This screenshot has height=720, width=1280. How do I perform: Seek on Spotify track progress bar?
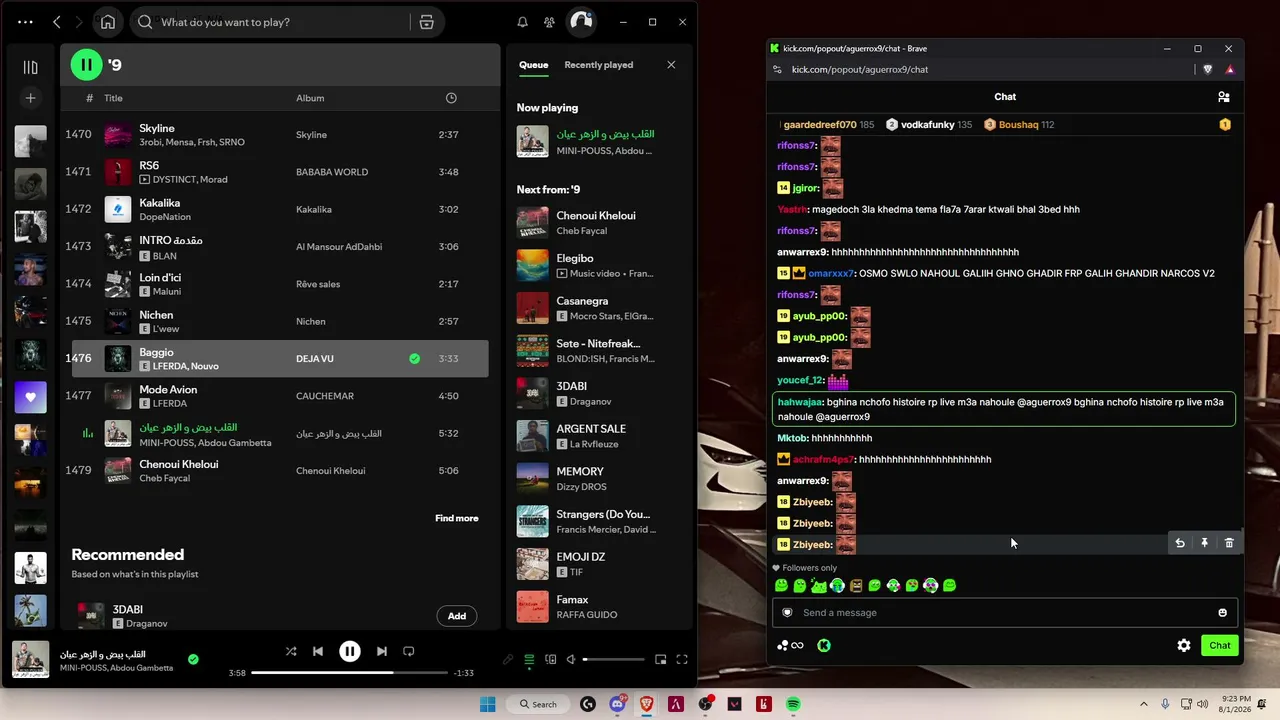tap(350, 673)
